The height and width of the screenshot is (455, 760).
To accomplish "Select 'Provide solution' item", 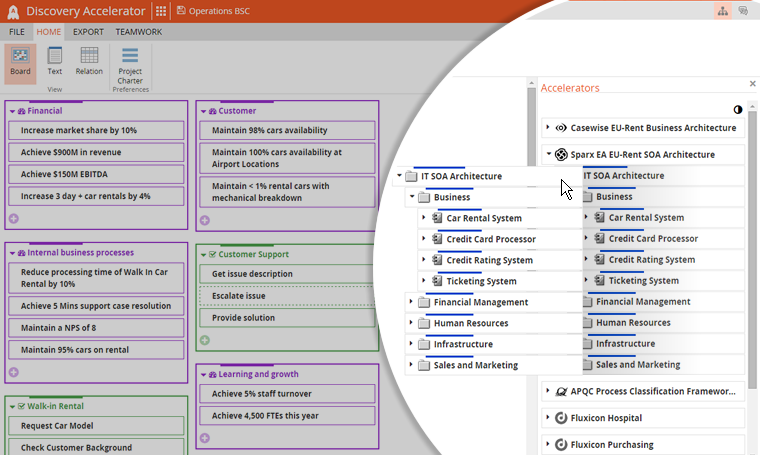I will [287, 318].
